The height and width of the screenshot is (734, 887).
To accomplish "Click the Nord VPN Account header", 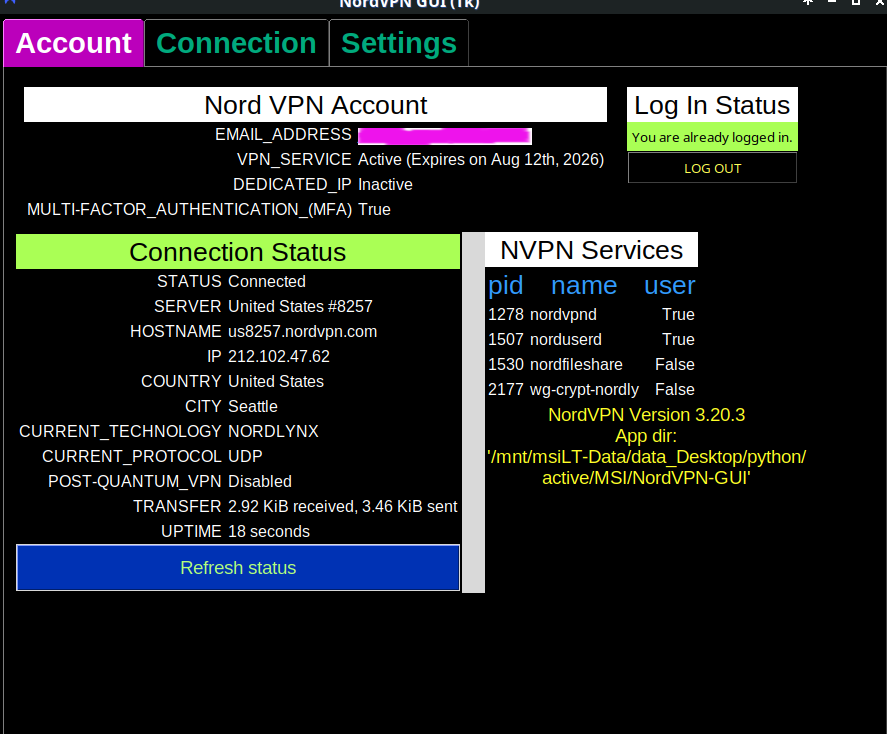I will point(315,105).
